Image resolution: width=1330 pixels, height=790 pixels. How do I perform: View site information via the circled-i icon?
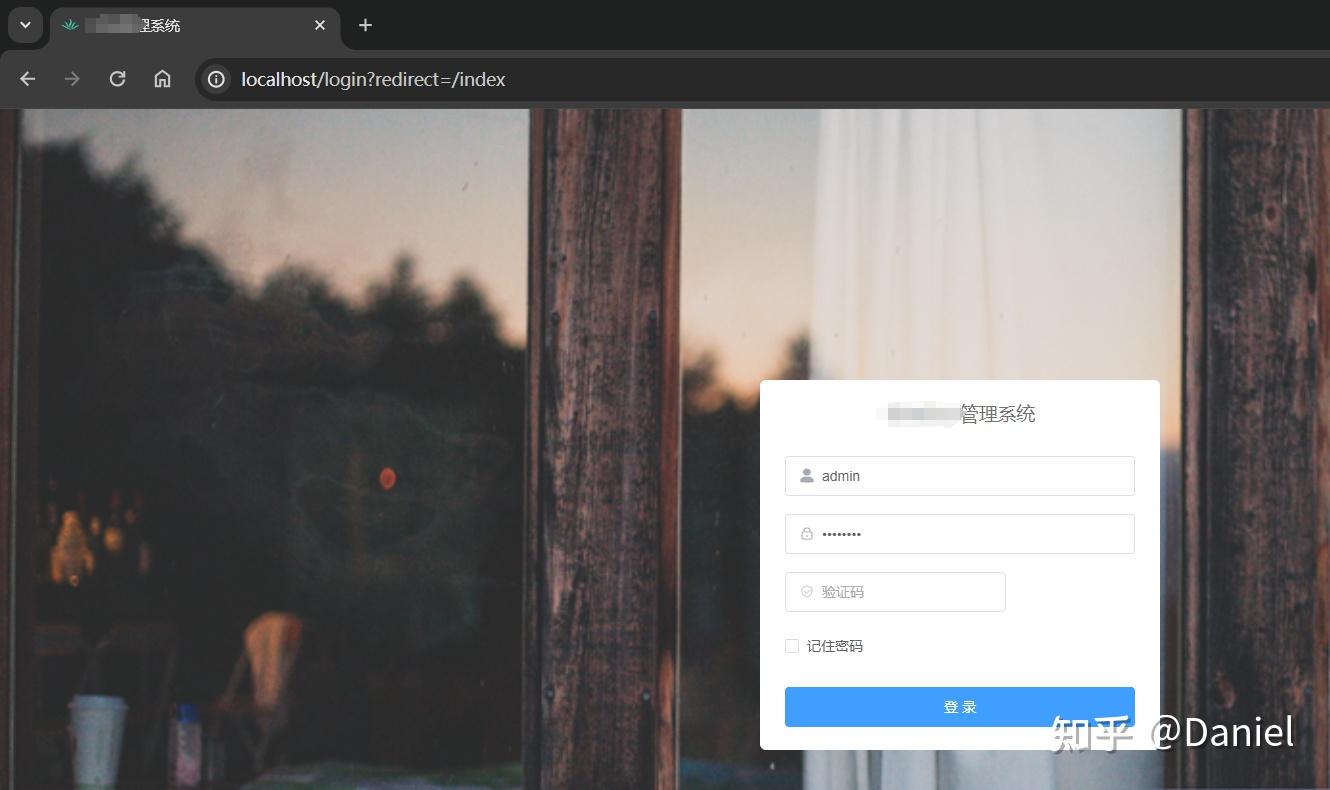pos(215,79)
